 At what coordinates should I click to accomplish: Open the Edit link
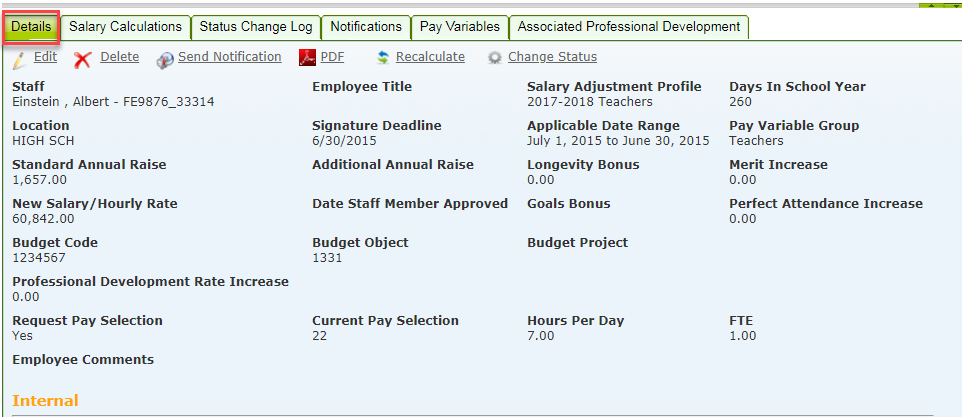[45, 57]
